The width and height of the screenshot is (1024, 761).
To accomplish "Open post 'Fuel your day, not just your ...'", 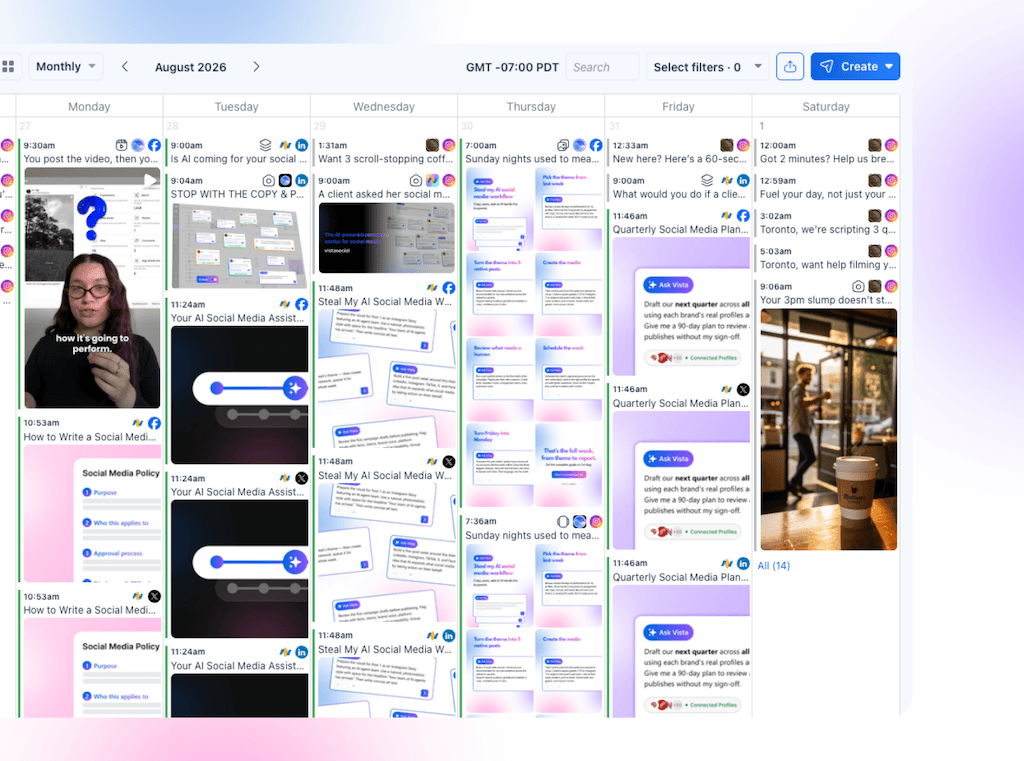I will (x=827, y=194).
